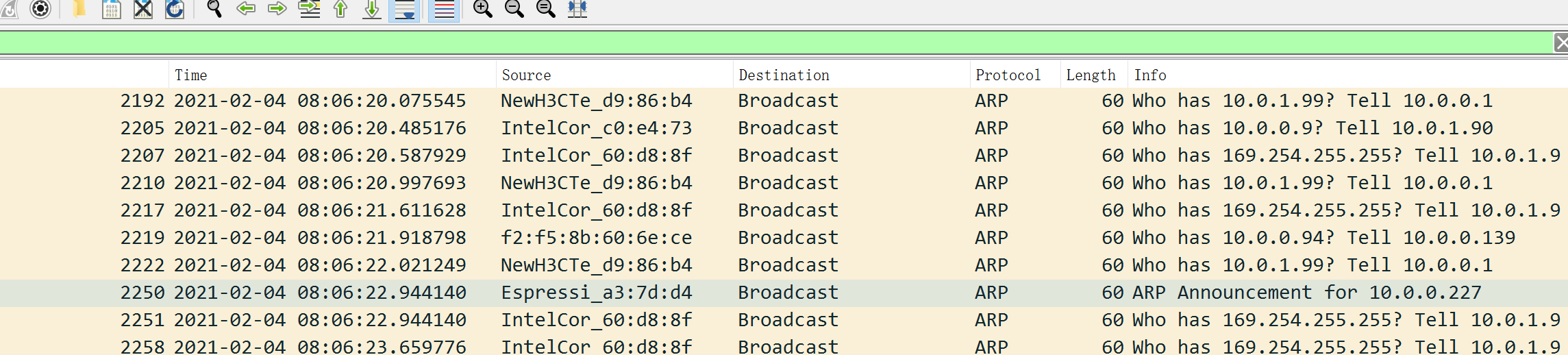Sort packets by Protocol column header
This screenshot has height=355, width=1568.
coord(1008,75)
